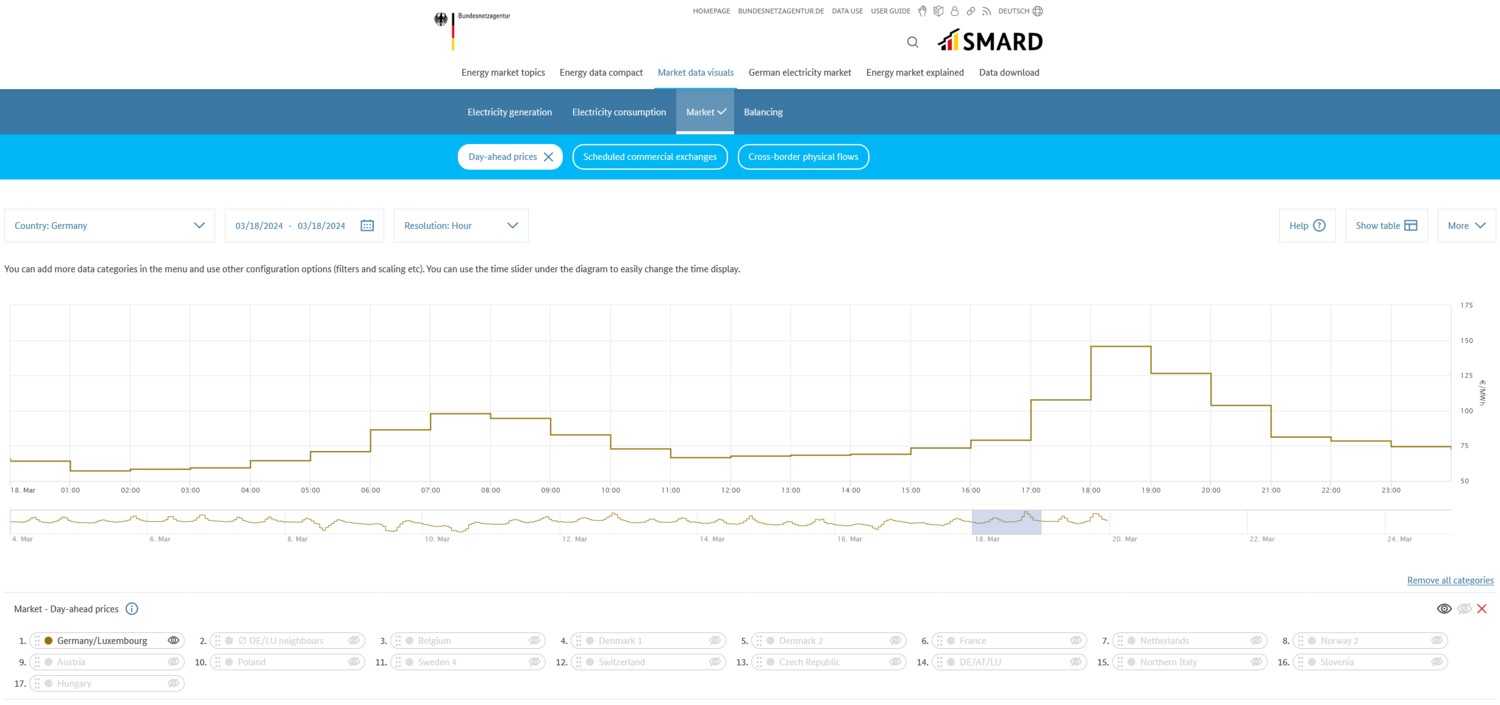Remove Day-ahead prices category with red X
The width and height of the screenshot is (1500, 705).
coord(1482,609)
